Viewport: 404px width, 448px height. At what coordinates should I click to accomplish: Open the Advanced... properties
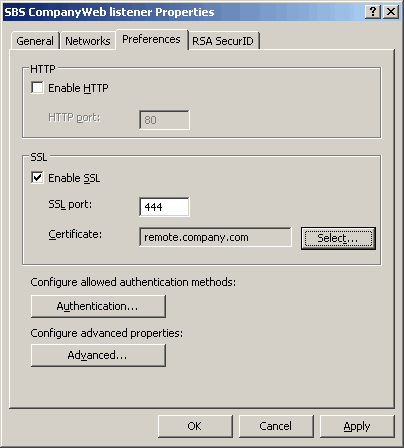pos(98,355)
